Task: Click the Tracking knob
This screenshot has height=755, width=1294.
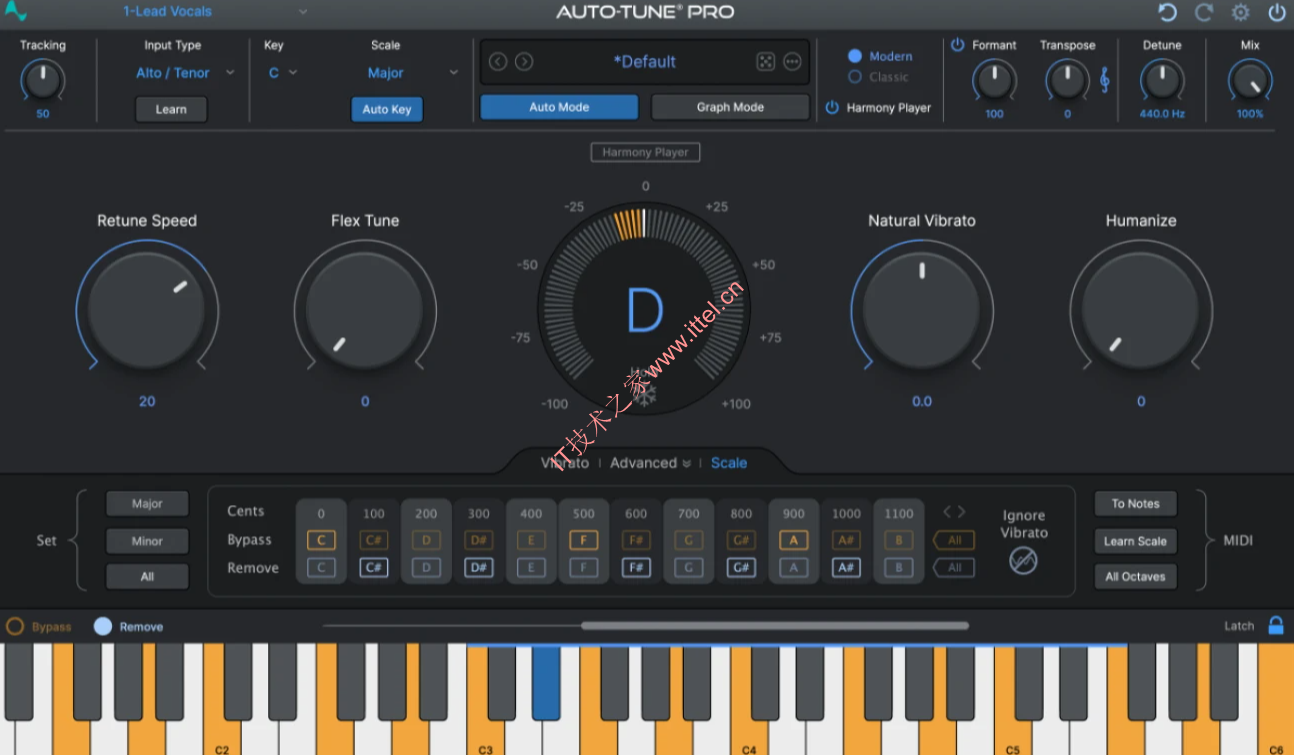Action: click(43, 80)
